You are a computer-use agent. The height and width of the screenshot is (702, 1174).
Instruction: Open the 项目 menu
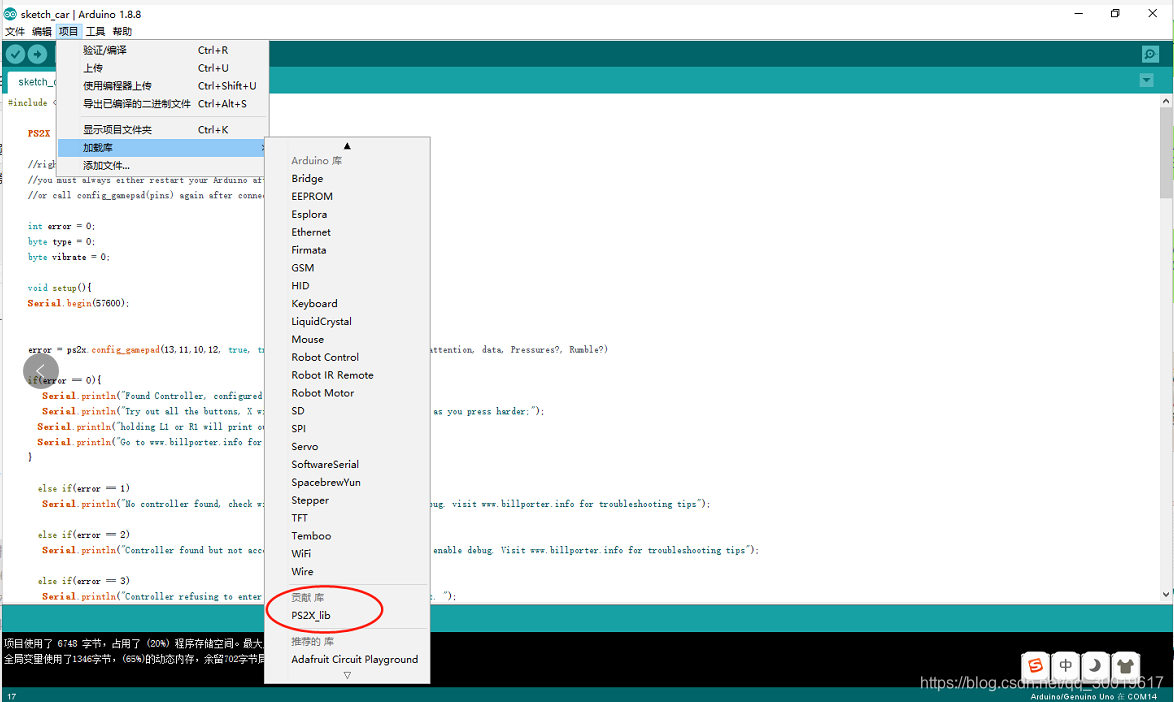pos(68,31)
